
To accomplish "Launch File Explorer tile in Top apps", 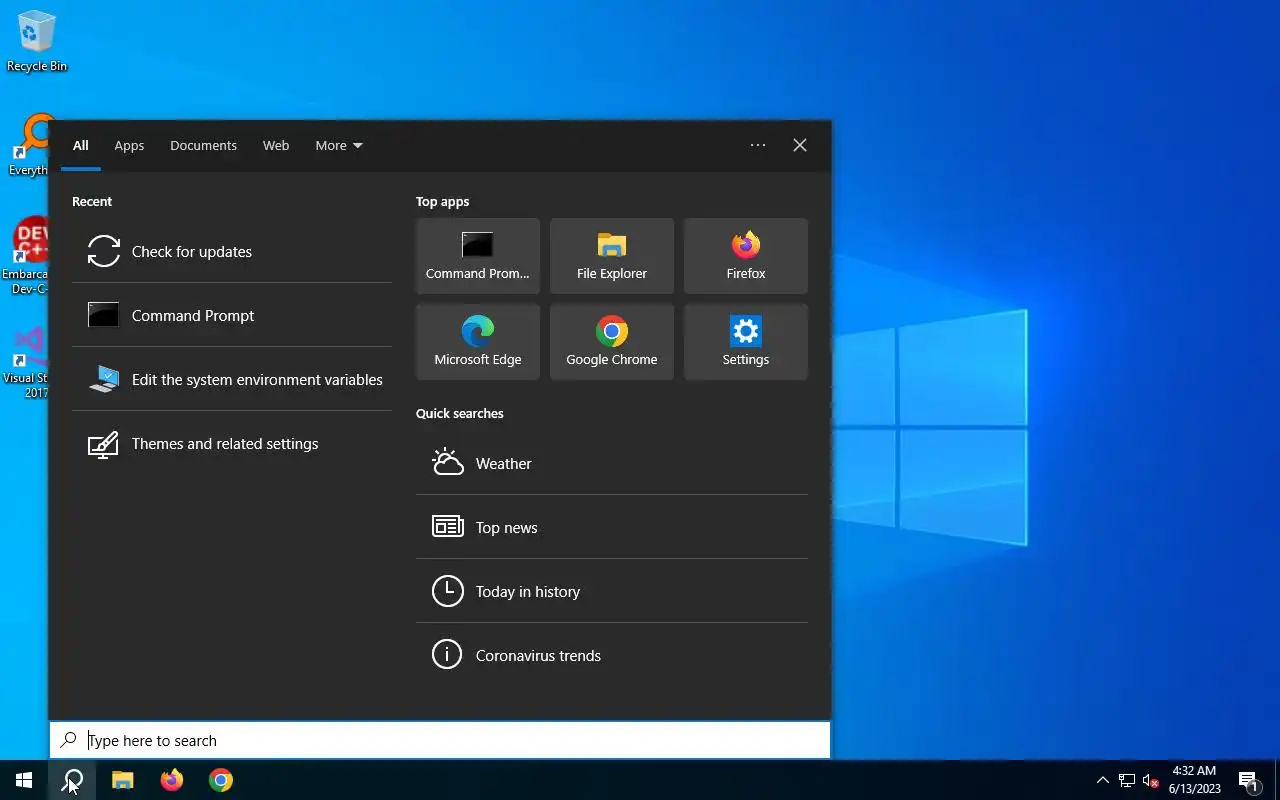I will point(612,256).
